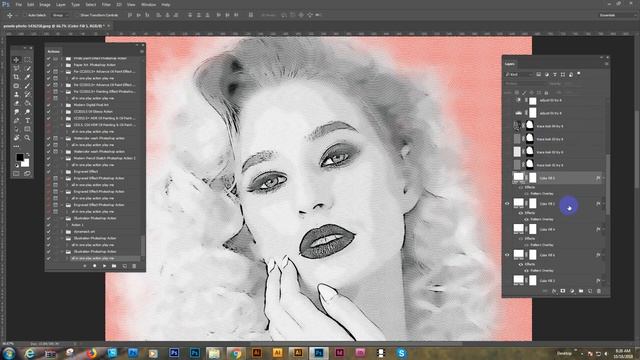Open Layers panel flyout menu

(x=606, y=64)
